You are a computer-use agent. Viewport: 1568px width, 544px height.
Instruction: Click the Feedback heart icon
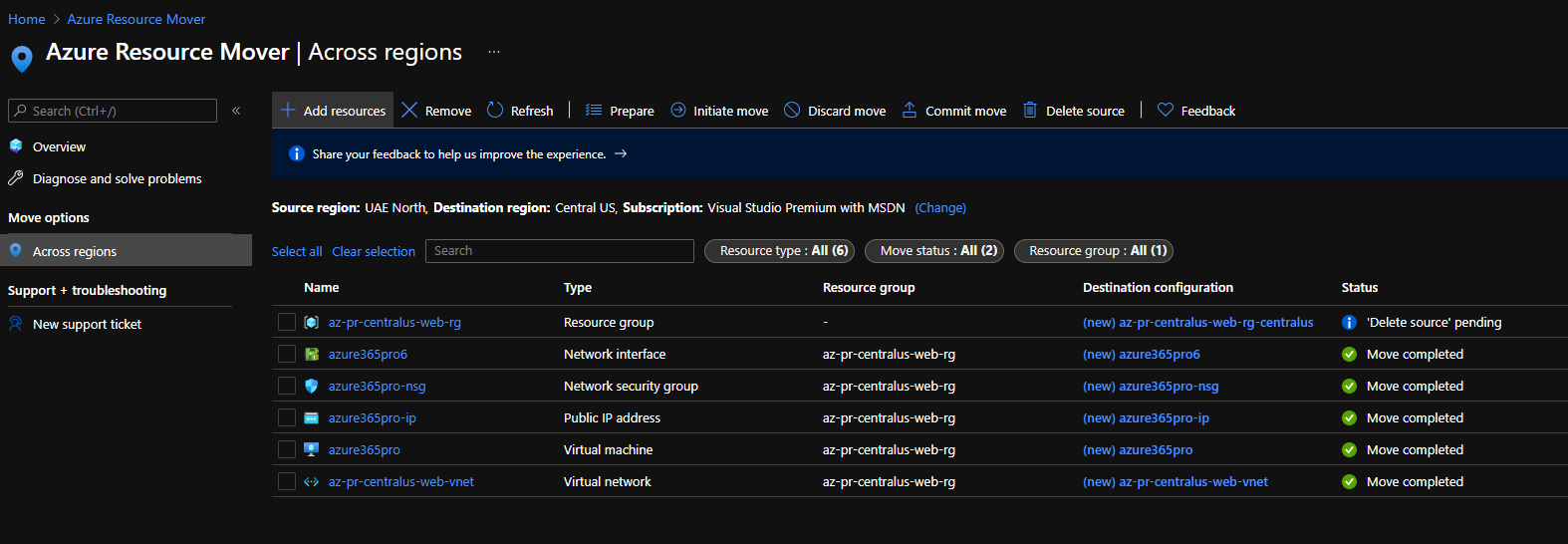click(x=1166, y=111)
